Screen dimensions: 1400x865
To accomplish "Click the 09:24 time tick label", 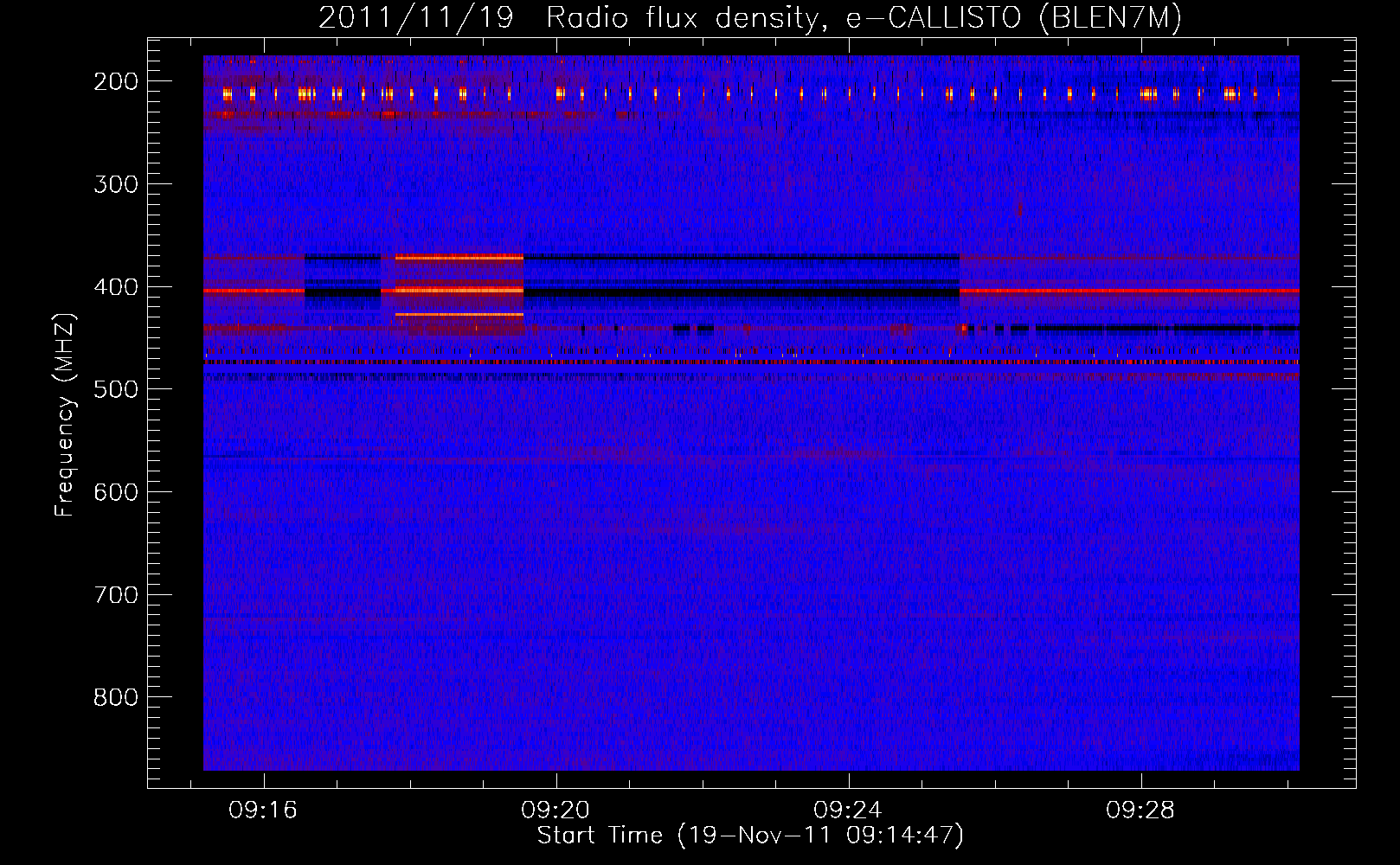I will (x=848, y=811).
